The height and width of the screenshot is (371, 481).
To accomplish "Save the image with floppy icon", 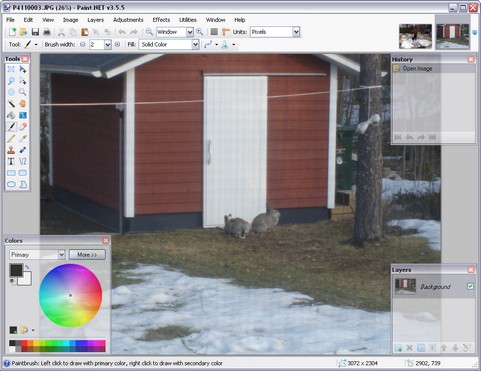I will tap(35, 32).
